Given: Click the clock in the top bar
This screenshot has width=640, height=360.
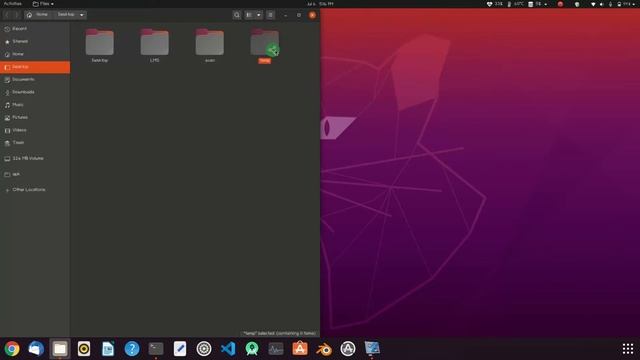Looking at the screenshot, I should point(320,4).
